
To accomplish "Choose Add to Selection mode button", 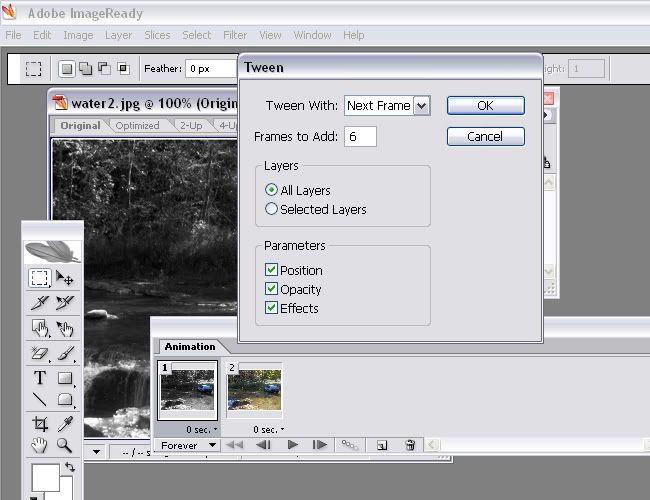I will click(85, 68).
